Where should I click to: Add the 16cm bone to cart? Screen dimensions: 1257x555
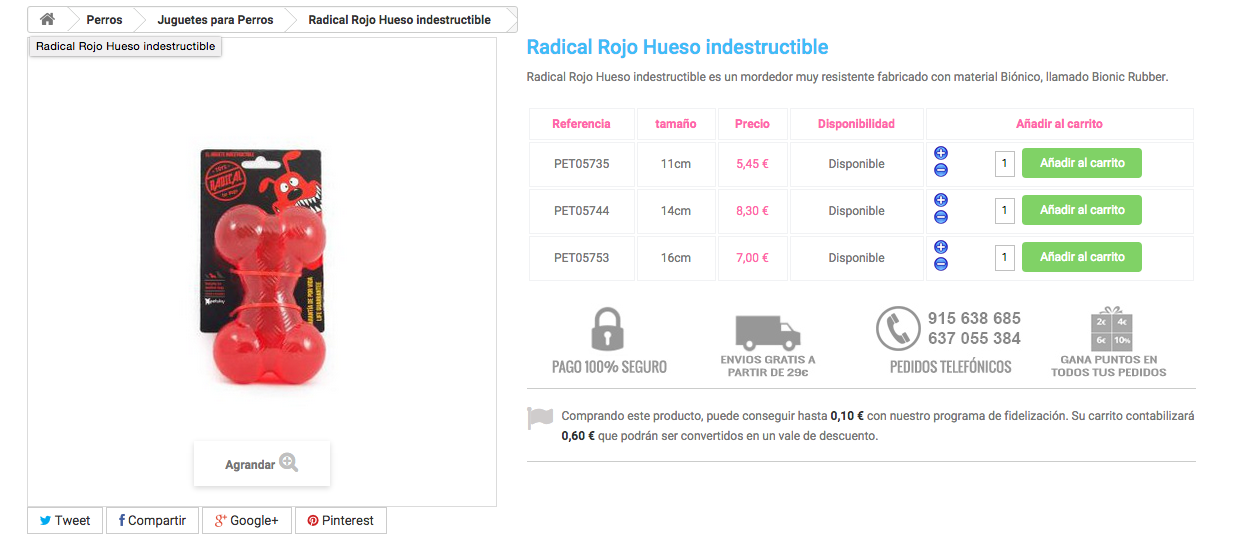tap(1081, 257)
